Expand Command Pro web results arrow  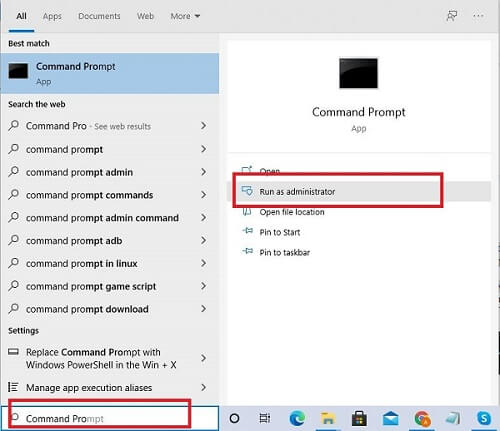tap(203, 126)
